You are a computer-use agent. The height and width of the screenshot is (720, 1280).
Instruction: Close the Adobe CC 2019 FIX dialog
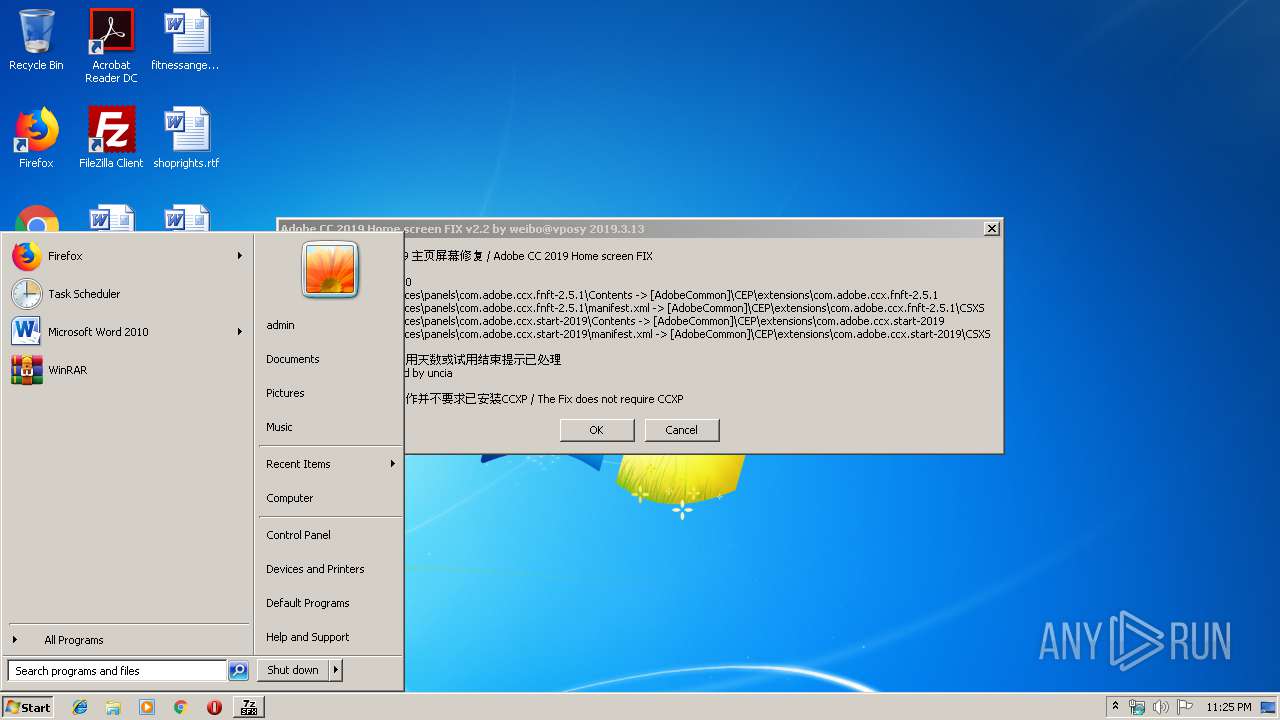[991, 228]
